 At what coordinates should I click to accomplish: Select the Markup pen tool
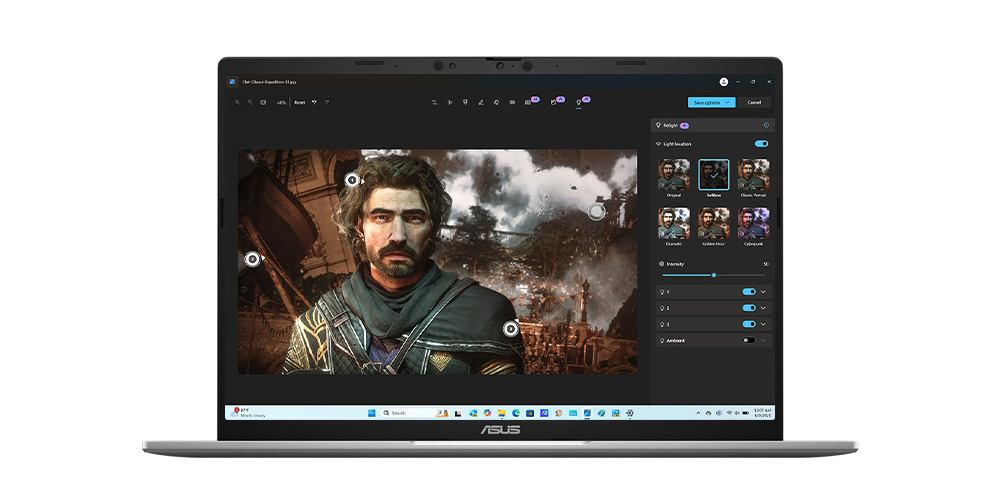(481, 102)
